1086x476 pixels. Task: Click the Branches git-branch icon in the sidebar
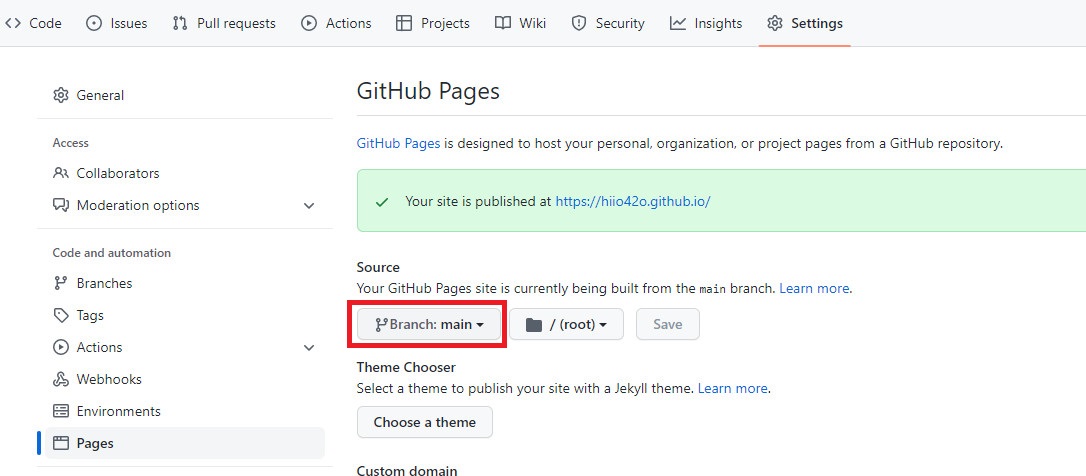(x=61, y=283)
